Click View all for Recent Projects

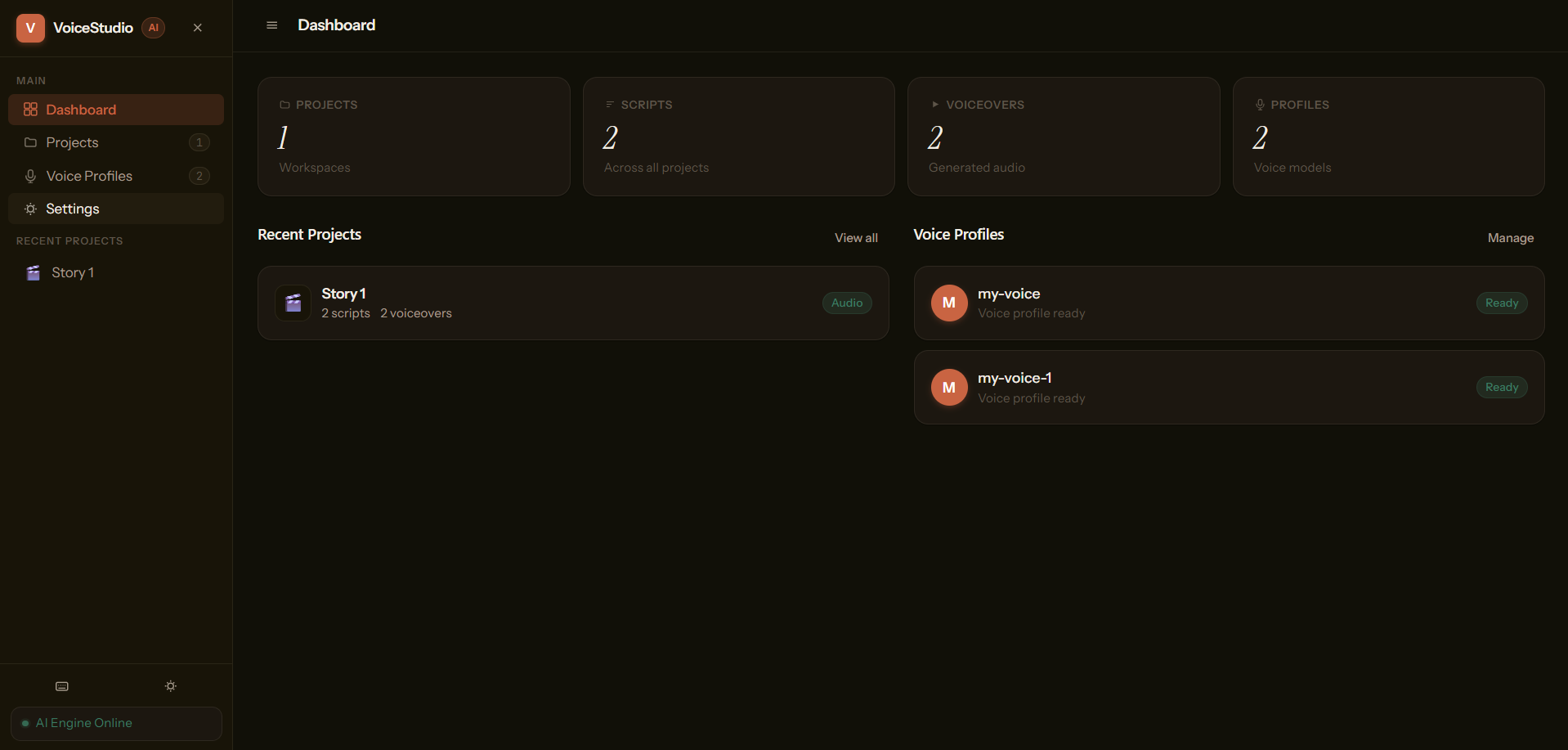[856, 238]
